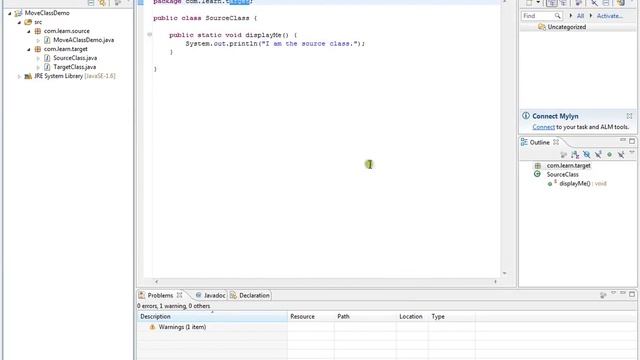The height and width of the screenshot is (360, 640).
Task: Click the JRE System Library icon
Action: [x=28, y=76]
